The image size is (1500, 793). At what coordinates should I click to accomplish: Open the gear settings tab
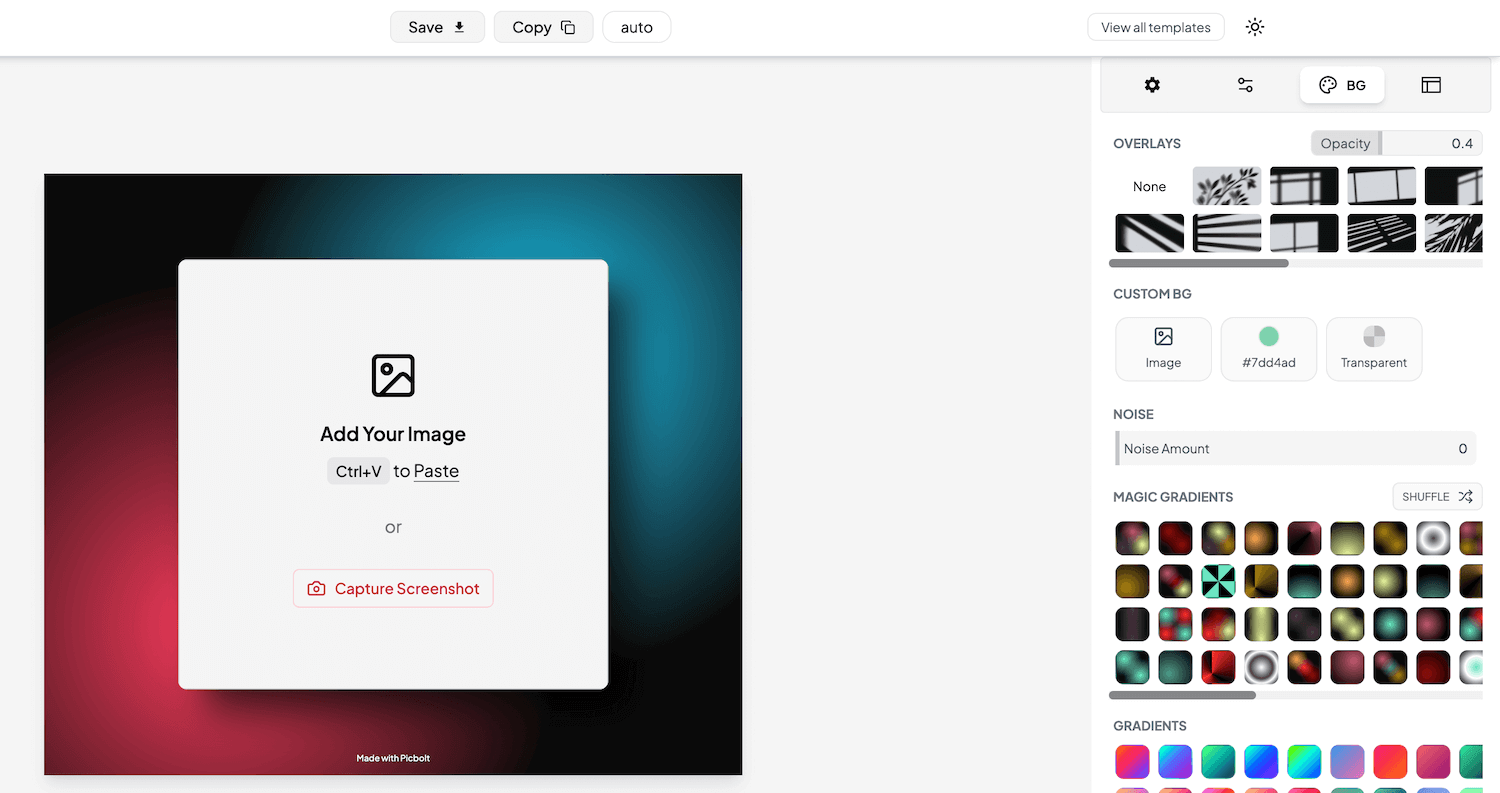[x=1152, y=85]
